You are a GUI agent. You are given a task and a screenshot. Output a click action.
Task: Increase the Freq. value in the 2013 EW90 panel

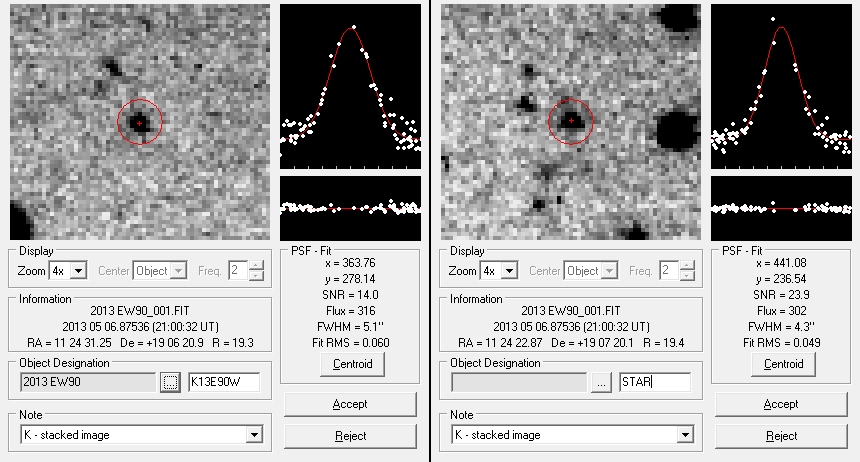click(257, 266)
